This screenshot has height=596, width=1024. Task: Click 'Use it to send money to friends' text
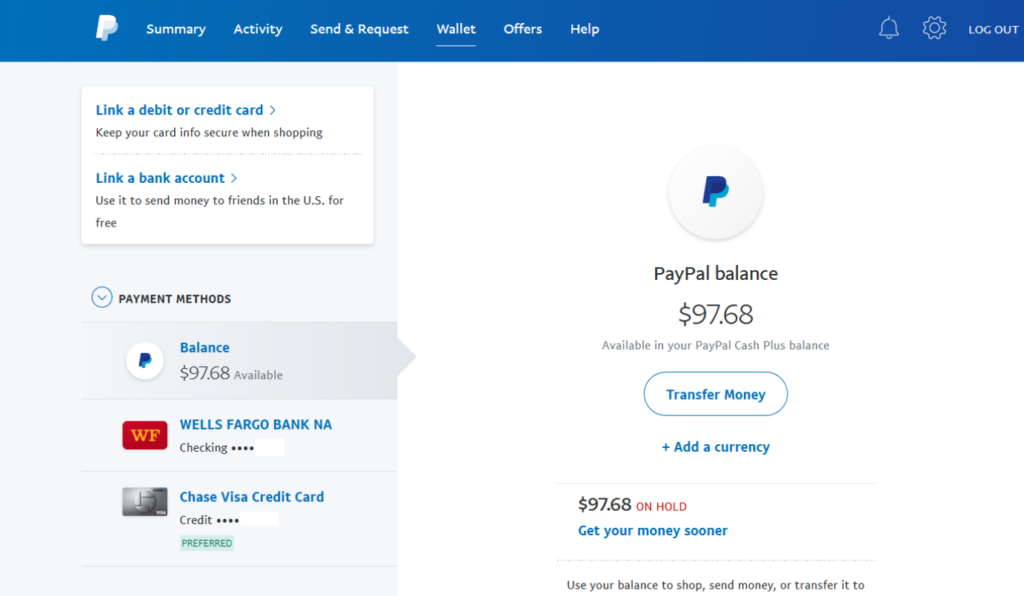pyautogui.click(x=219, y=212)
